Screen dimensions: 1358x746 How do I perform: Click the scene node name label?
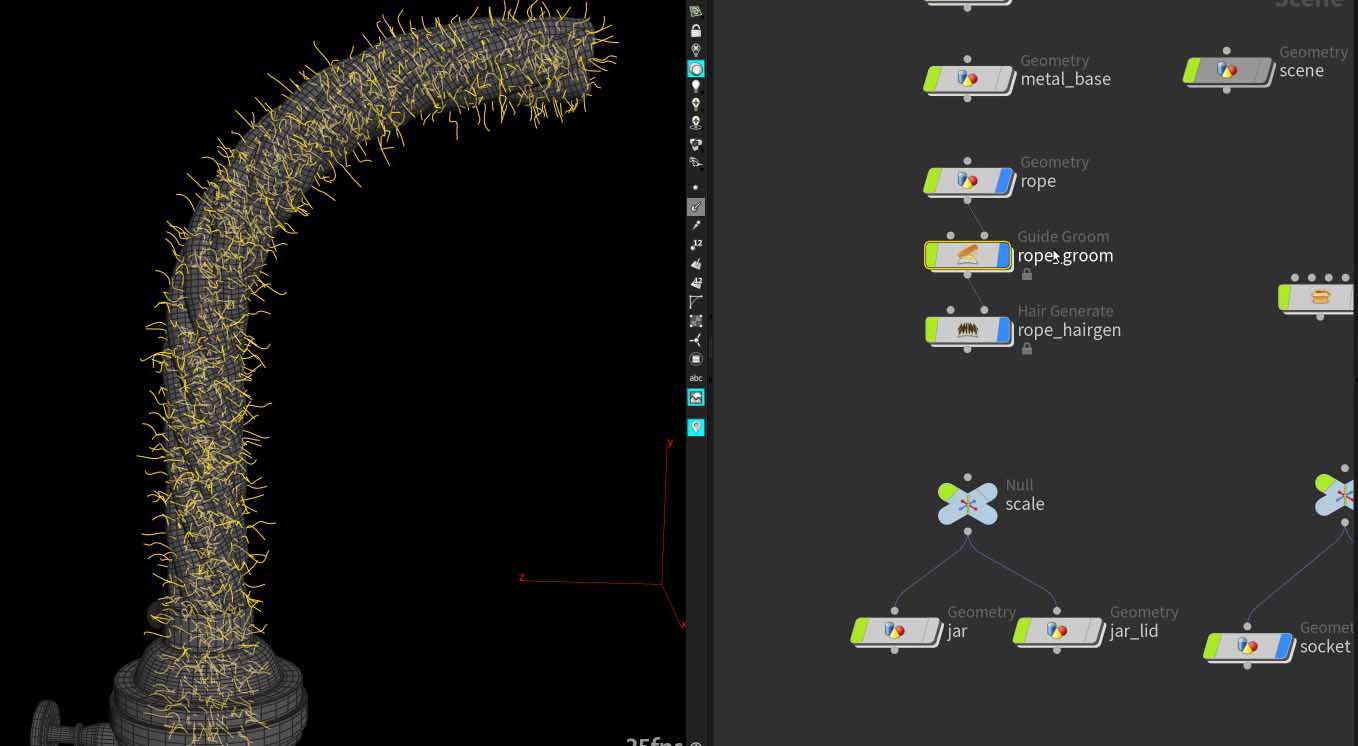(1301, 71)
